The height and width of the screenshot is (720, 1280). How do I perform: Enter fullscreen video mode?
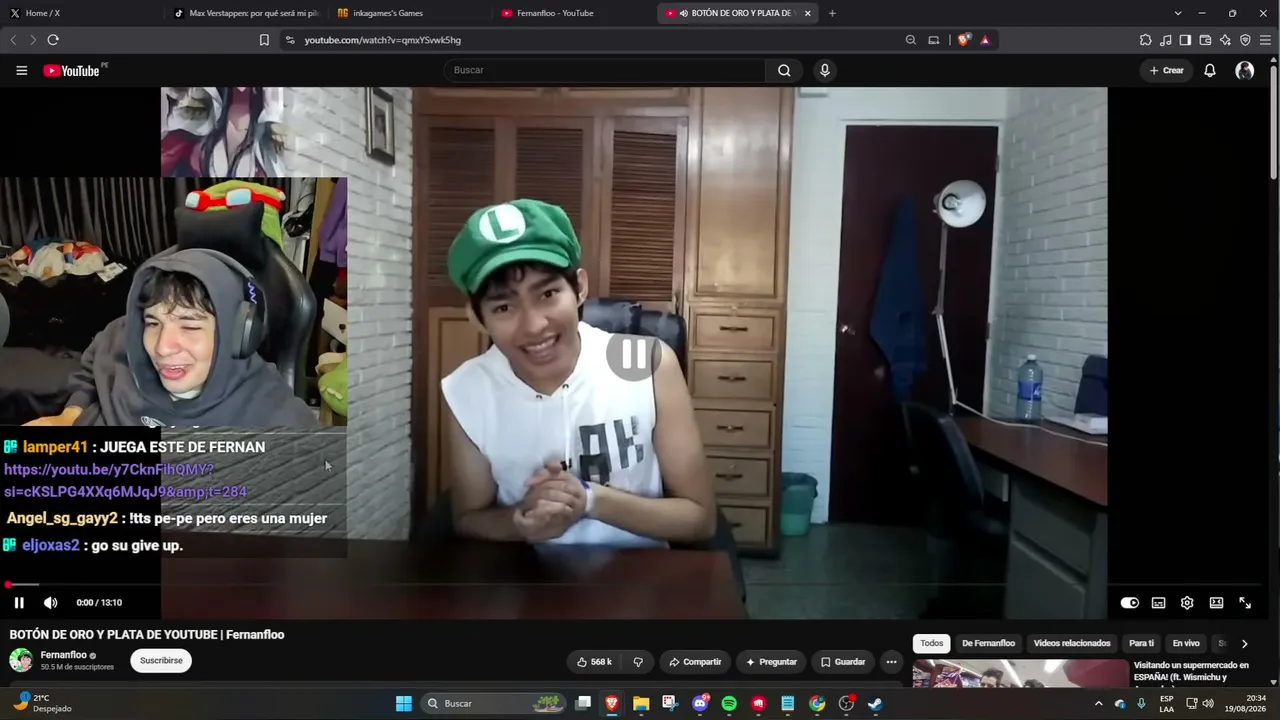coord(1245,603)
